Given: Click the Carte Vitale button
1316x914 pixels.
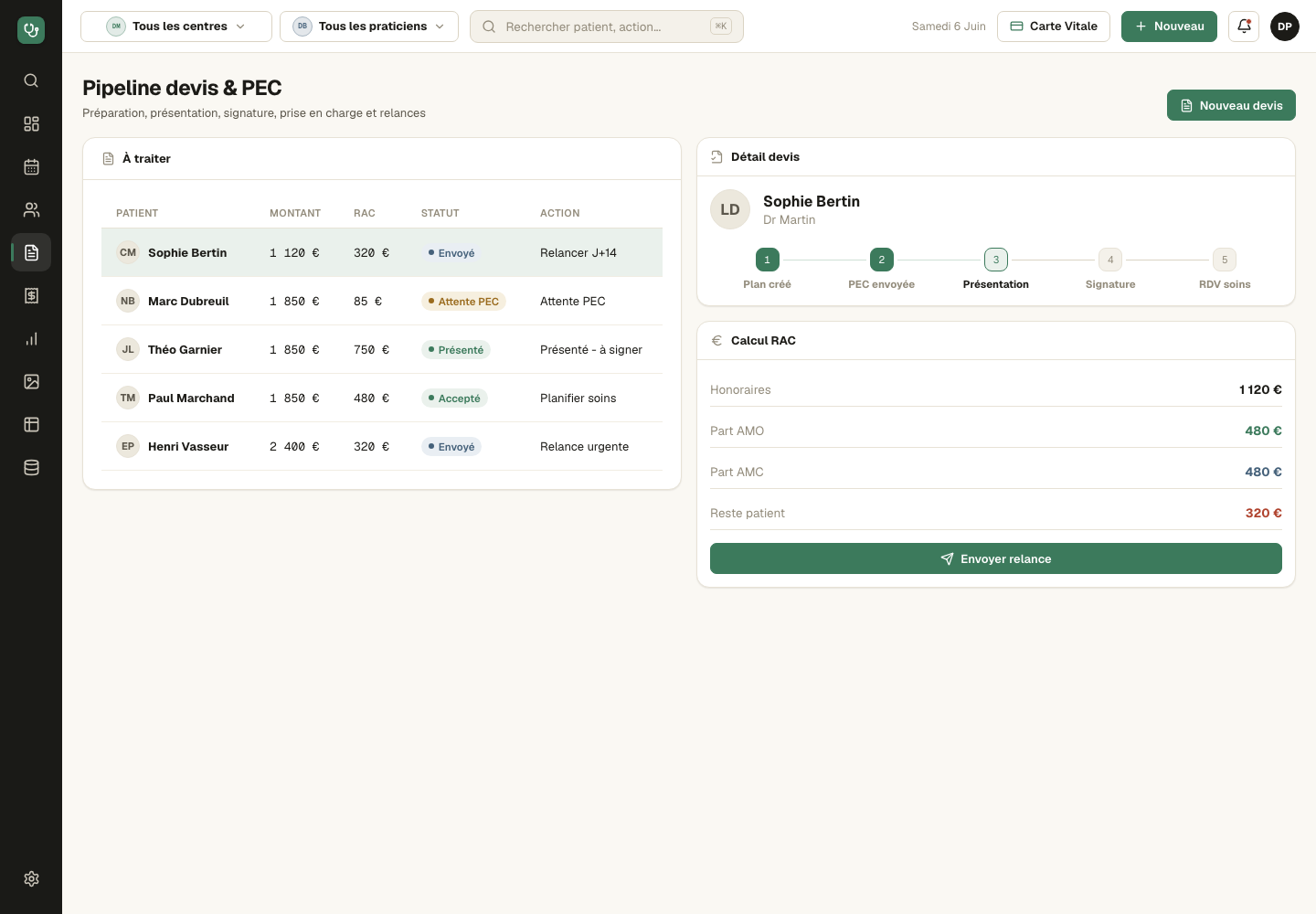Looking at the screenshot, I should (1054, 27).
